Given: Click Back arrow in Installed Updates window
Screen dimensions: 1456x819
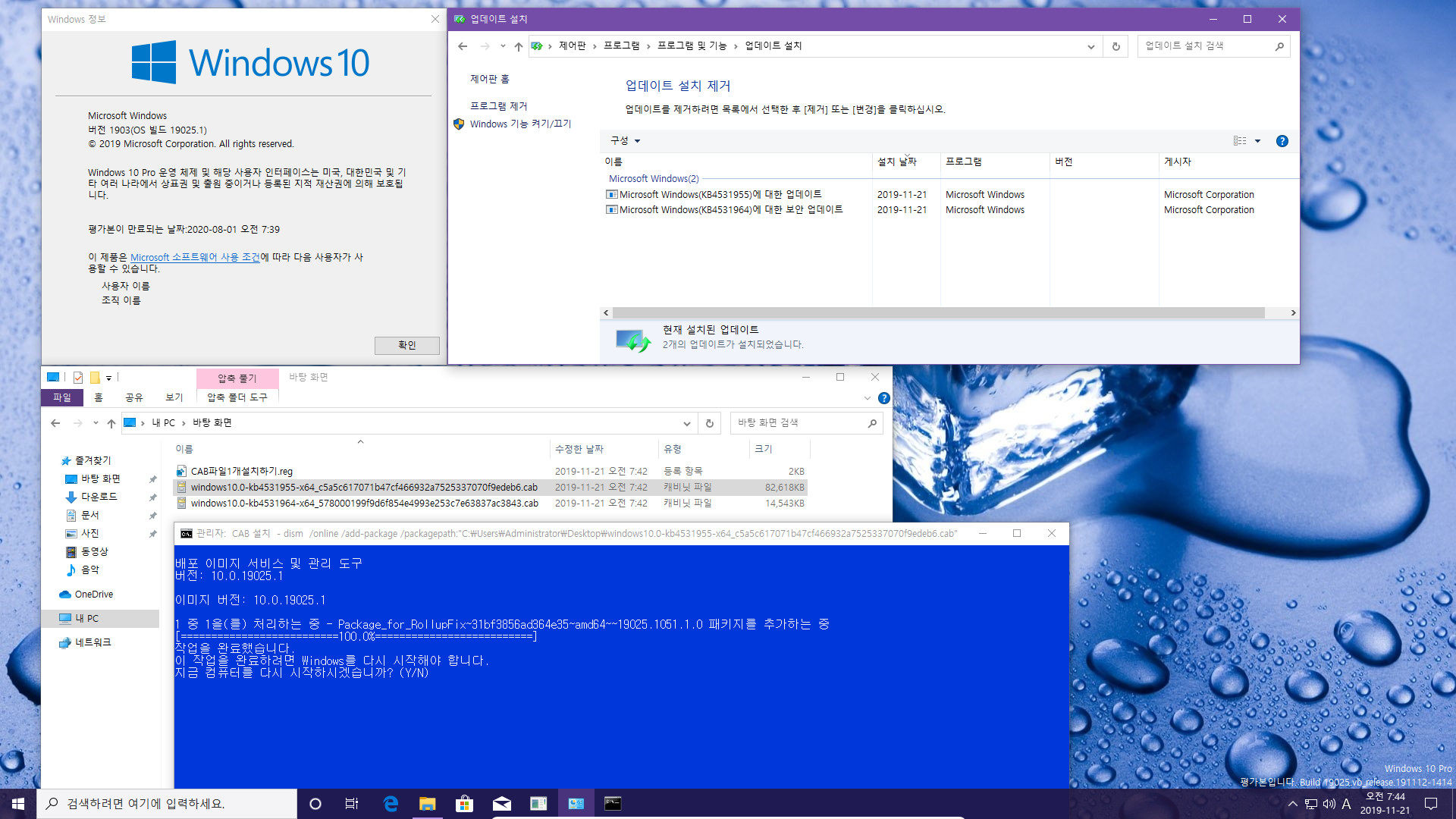Looking at the screenshot, I should click(463, 46).
